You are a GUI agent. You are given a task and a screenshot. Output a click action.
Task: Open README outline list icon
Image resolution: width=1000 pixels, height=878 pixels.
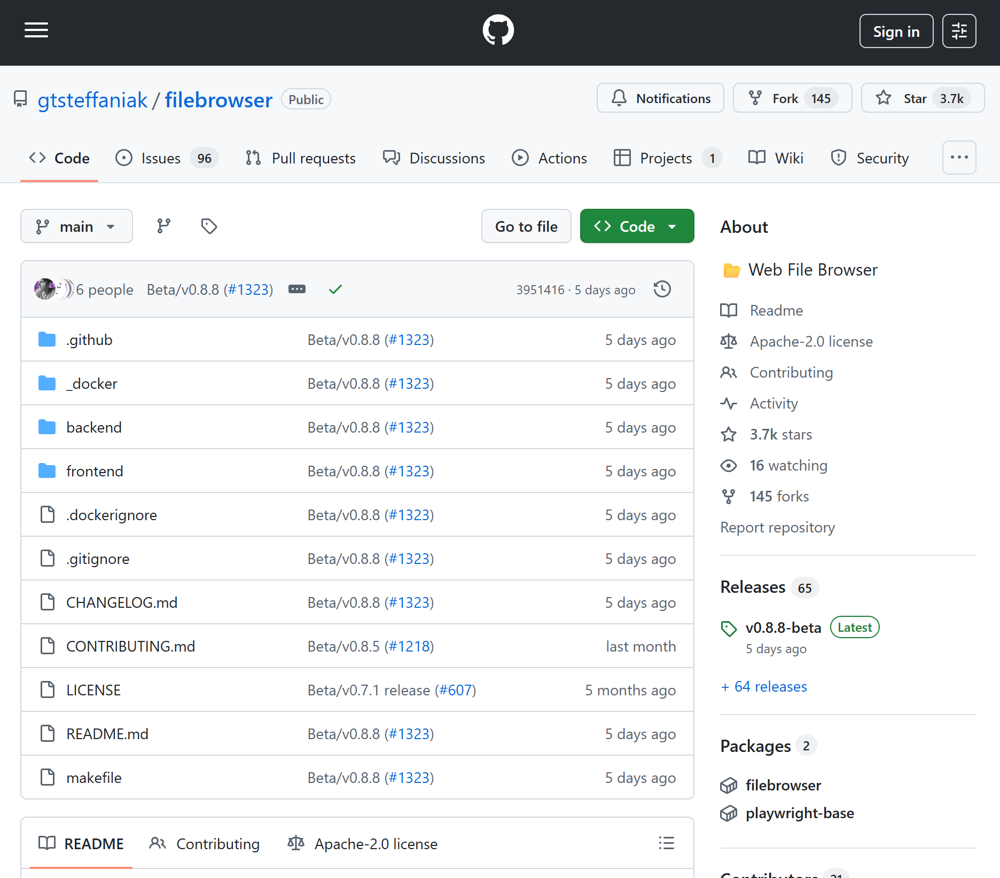(x=666, y=844)
